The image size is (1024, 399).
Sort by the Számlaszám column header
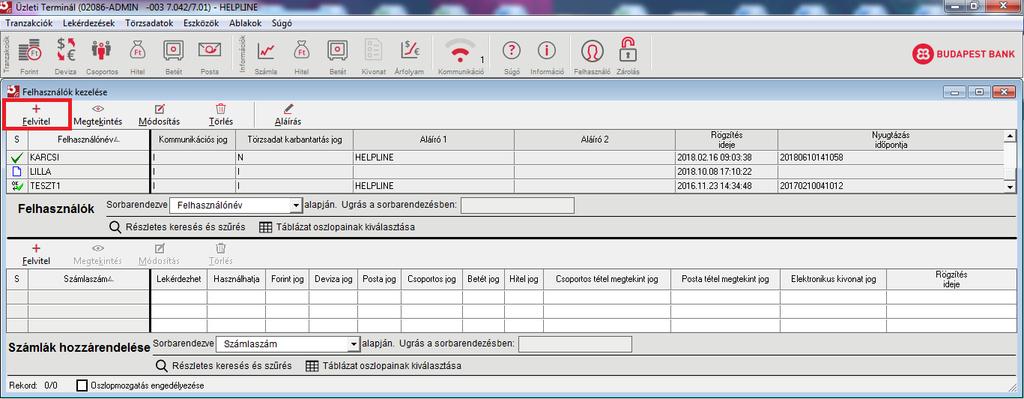click(x=89, y=279)
